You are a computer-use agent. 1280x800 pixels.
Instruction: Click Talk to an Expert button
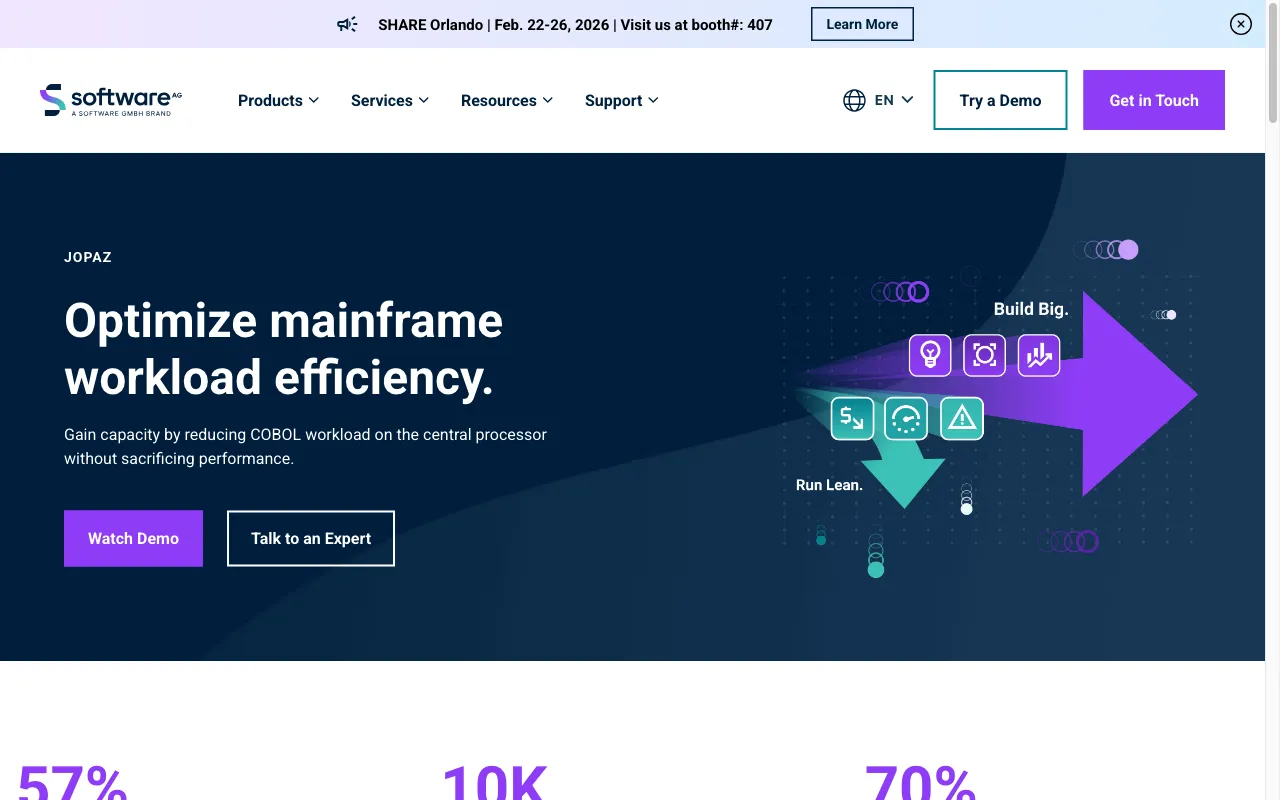pyautogui.click(x=311, y=538)
